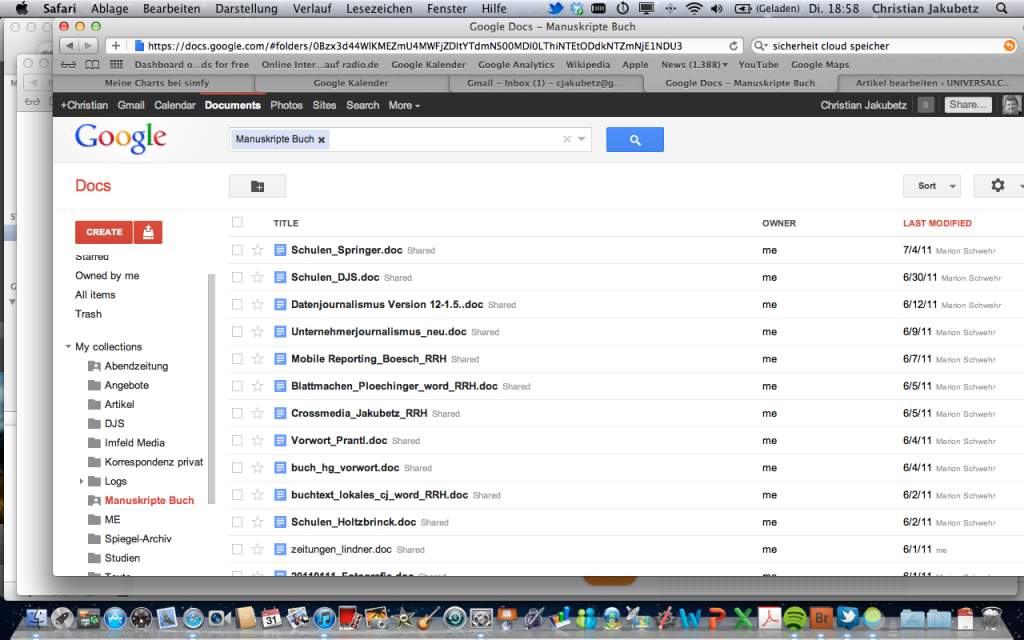This screenshot has width=1024, height=640.
Task: Open the Darstellung menu
Action: (x=246, y=8)
